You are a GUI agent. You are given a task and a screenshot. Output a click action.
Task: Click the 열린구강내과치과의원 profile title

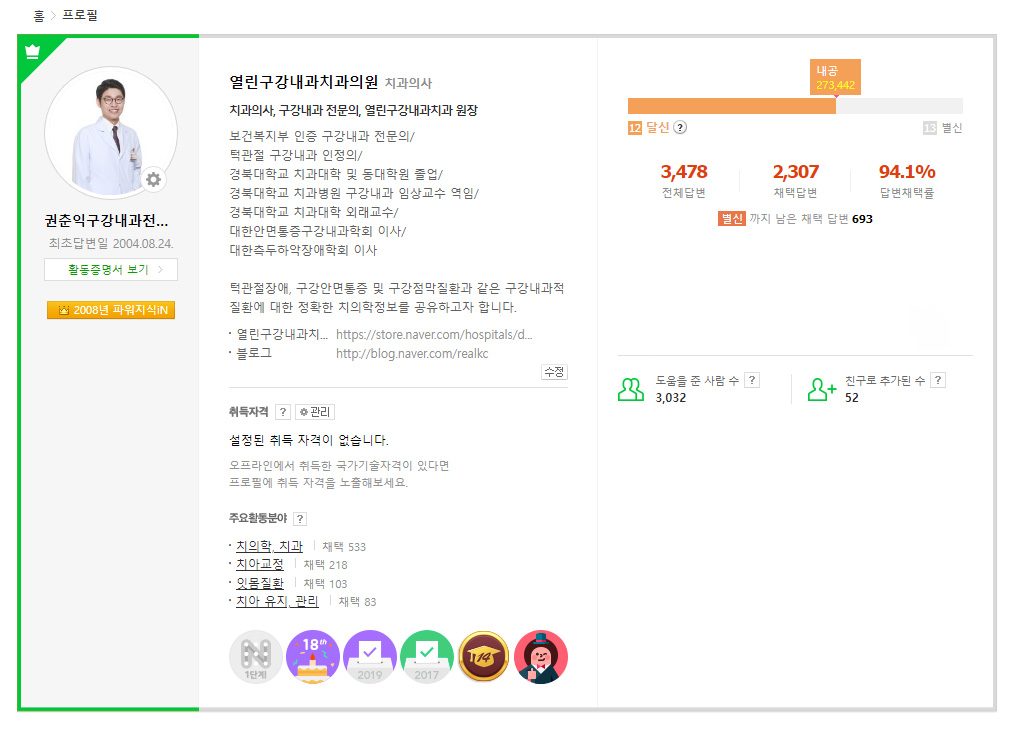303,82
